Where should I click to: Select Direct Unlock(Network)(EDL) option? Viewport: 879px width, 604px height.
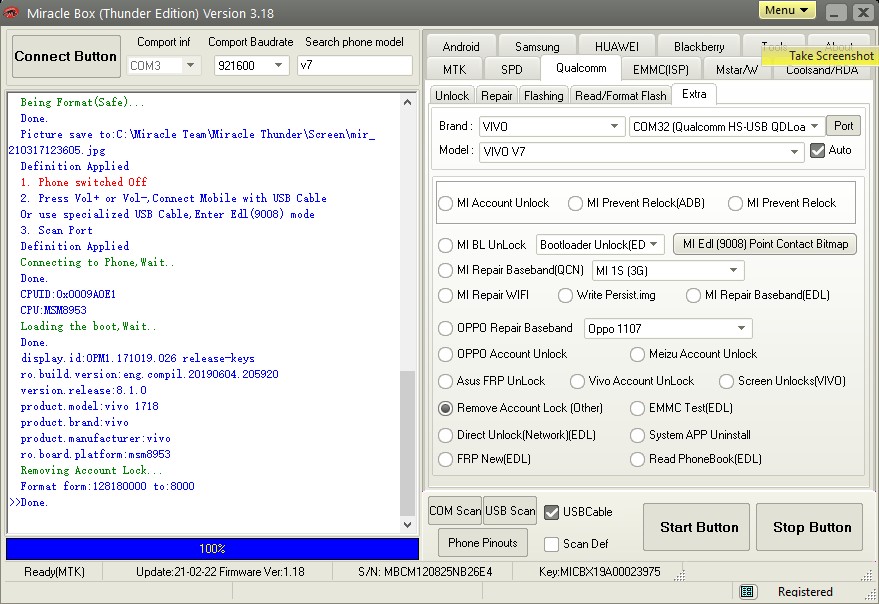point(446,435)
